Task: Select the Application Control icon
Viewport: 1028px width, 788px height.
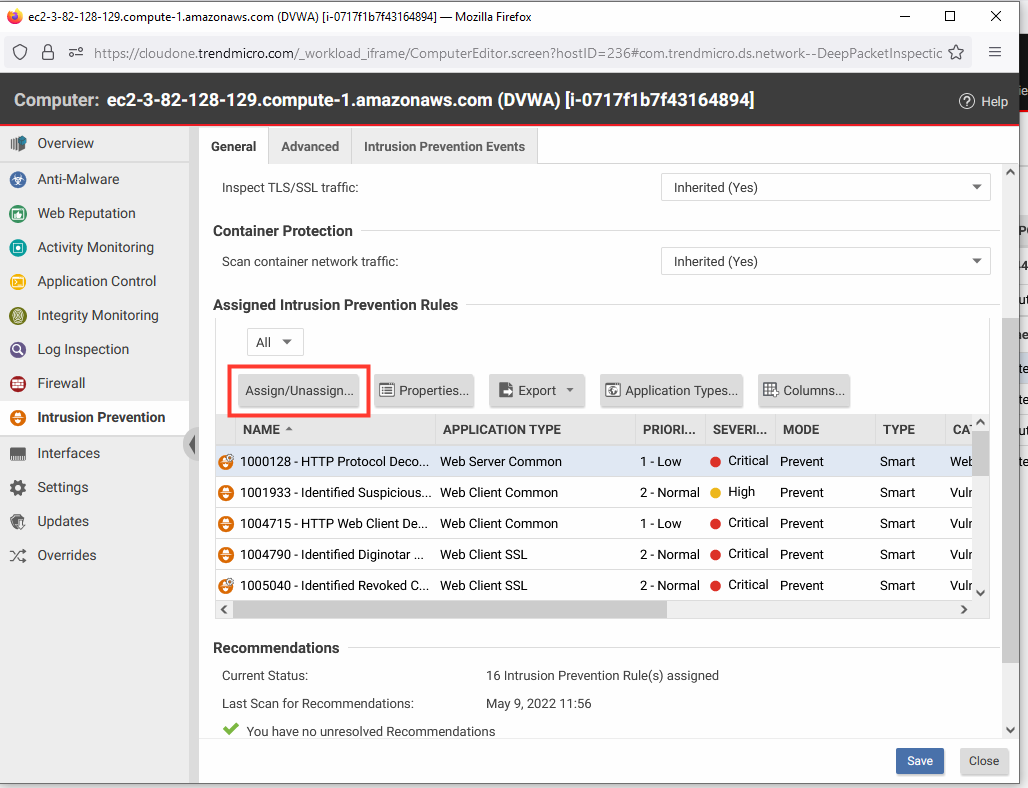Action: (x=18, y=281)
